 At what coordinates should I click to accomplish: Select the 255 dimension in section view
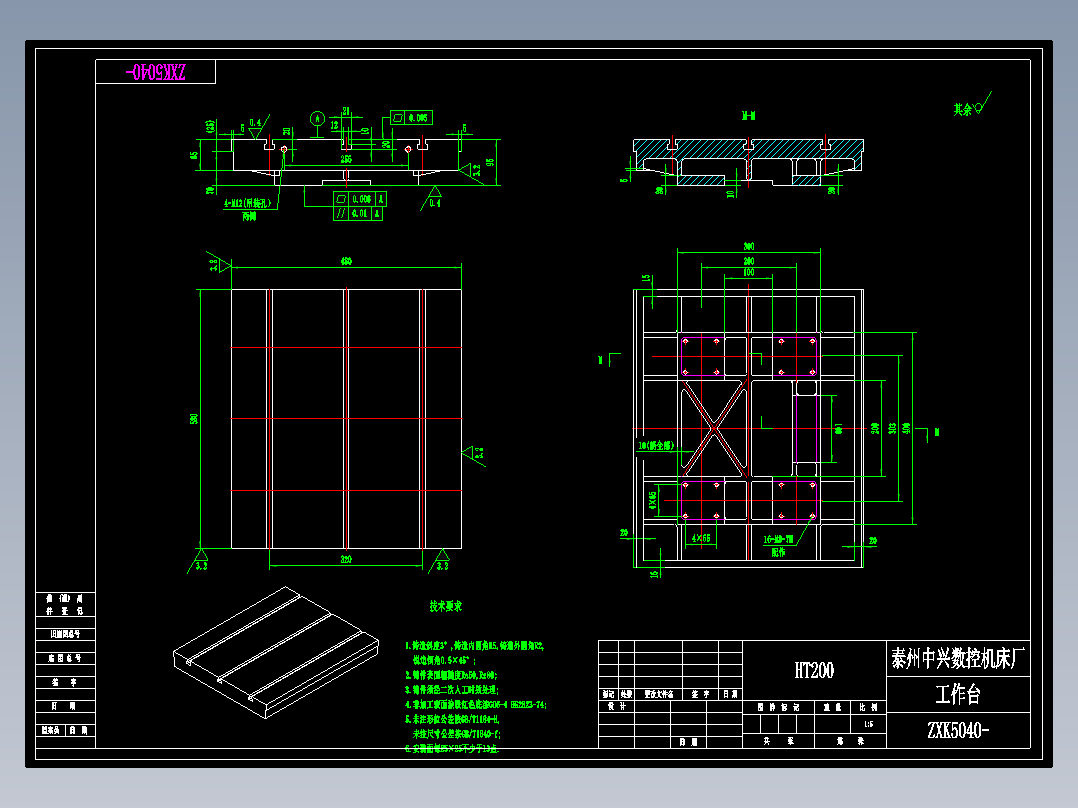pos(346,160)
